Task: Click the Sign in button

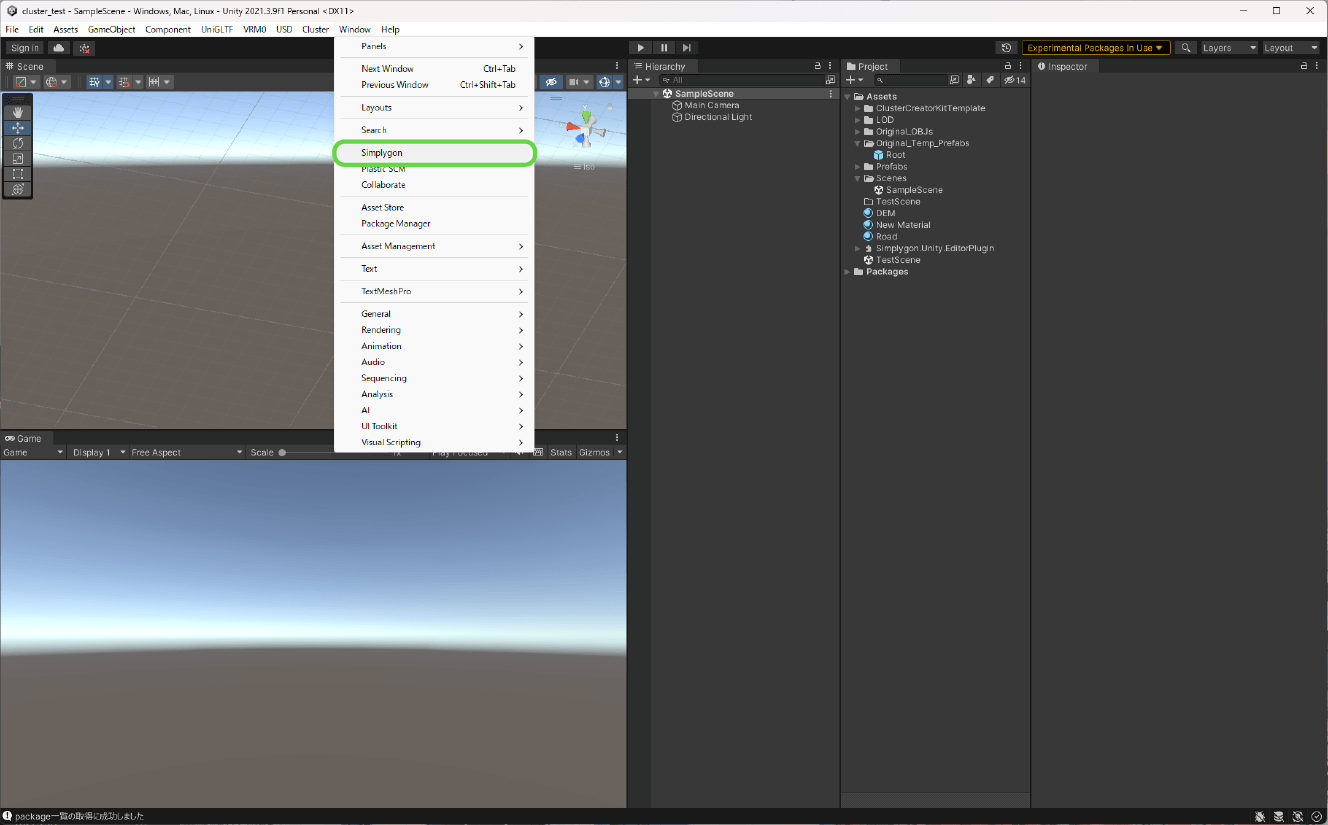Action: click(25, 48)
